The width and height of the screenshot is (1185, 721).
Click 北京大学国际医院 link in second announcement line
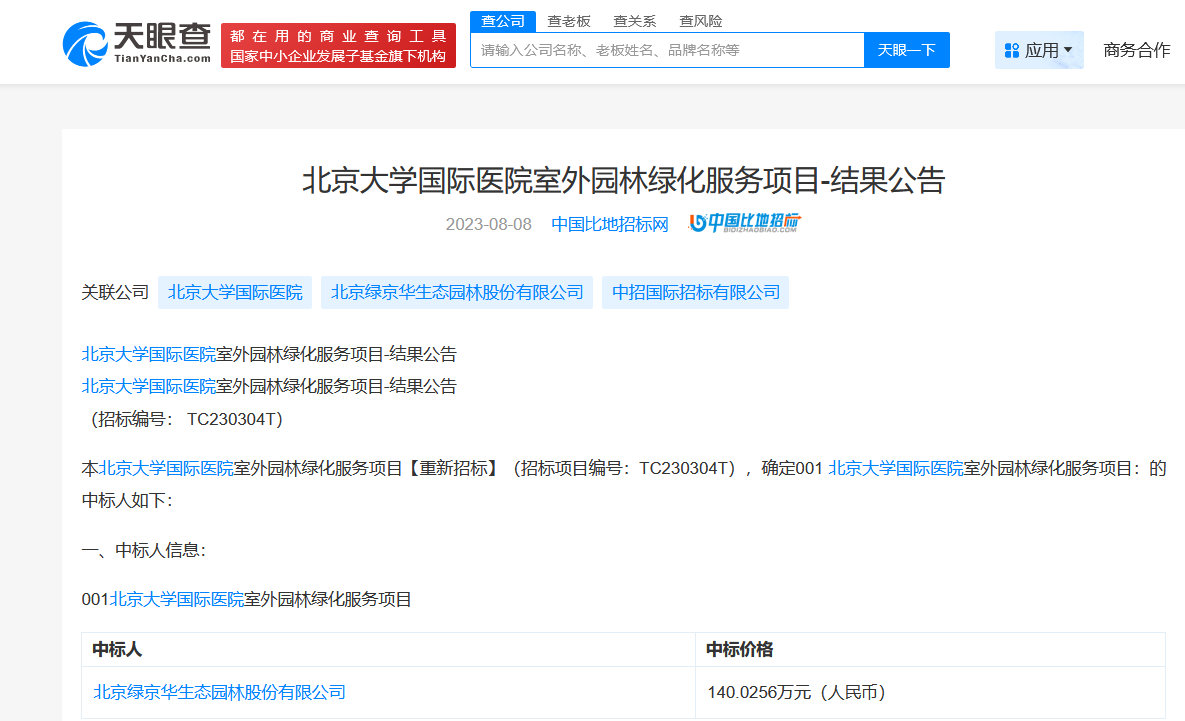tap(149, 387)
